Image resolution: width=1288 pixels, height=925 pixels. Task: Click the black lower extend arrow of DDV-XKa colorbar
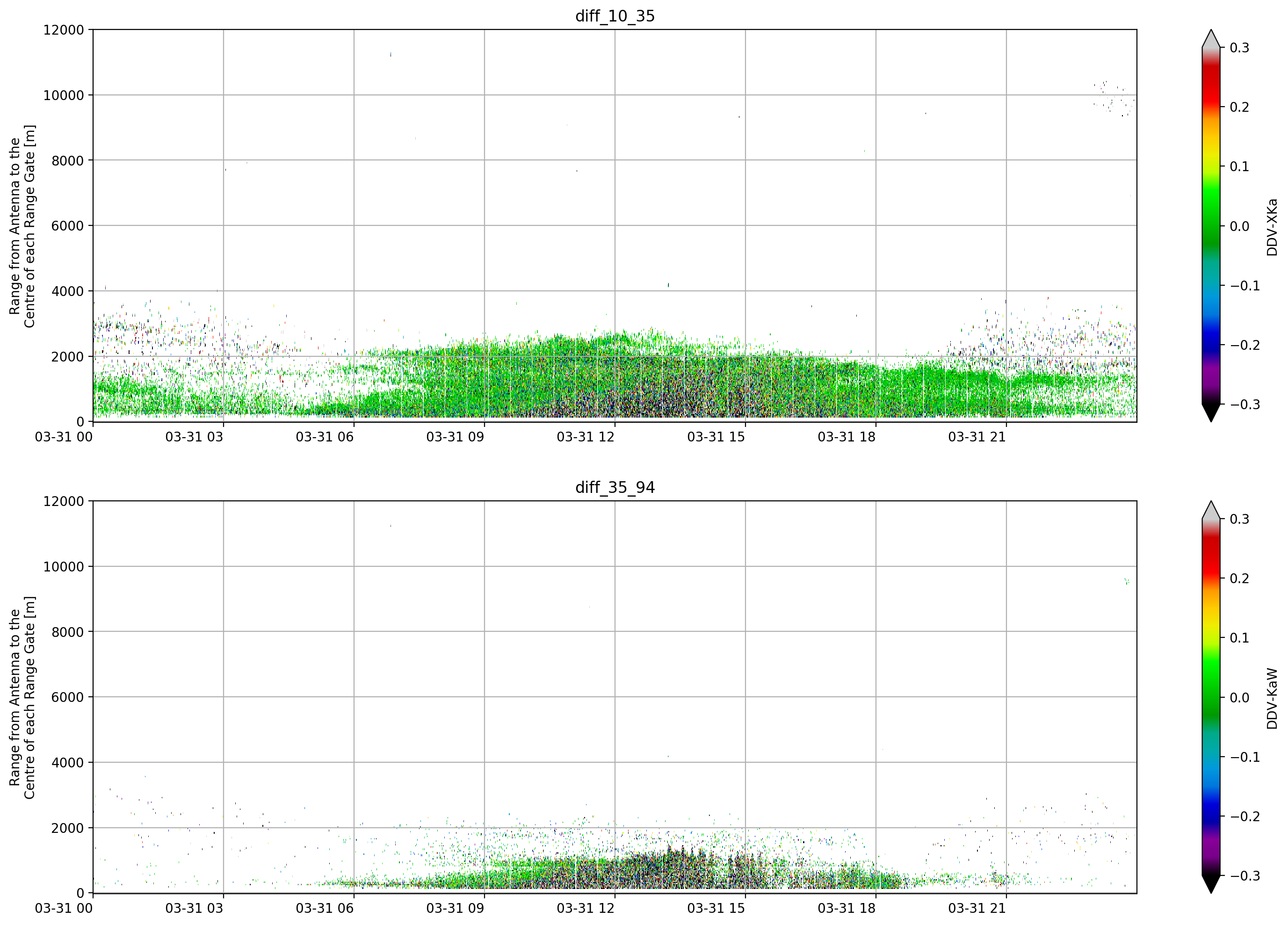click(x=1211, y=412)
